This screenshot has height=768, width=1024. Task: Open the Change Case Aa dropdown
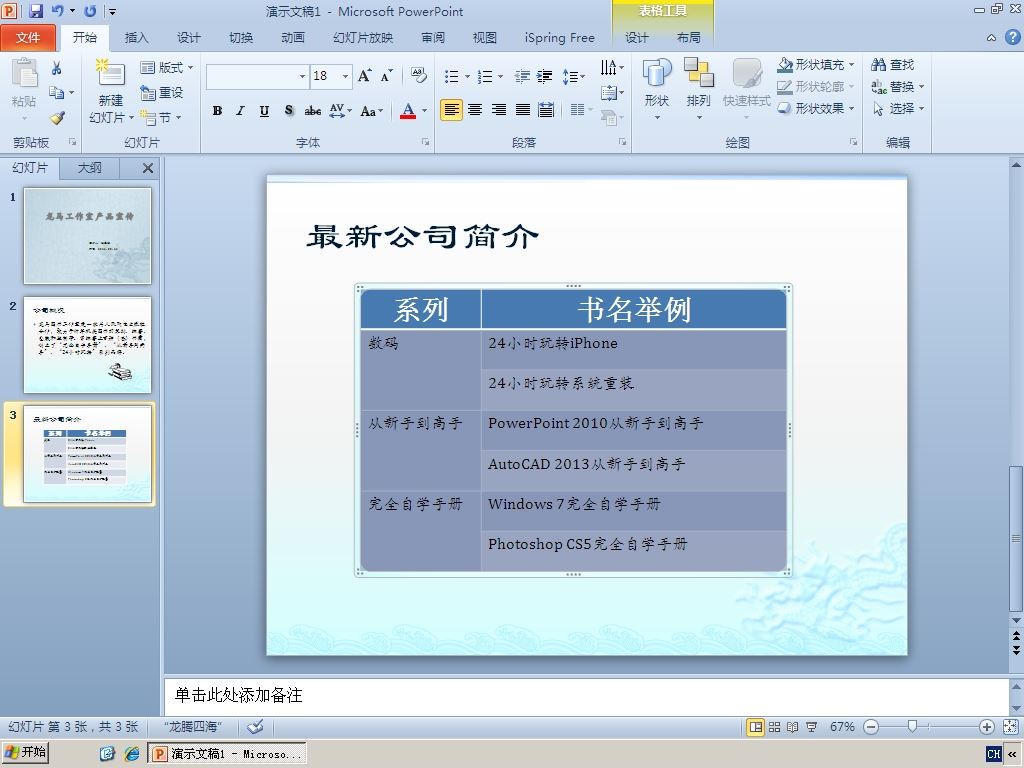(372, 110)
